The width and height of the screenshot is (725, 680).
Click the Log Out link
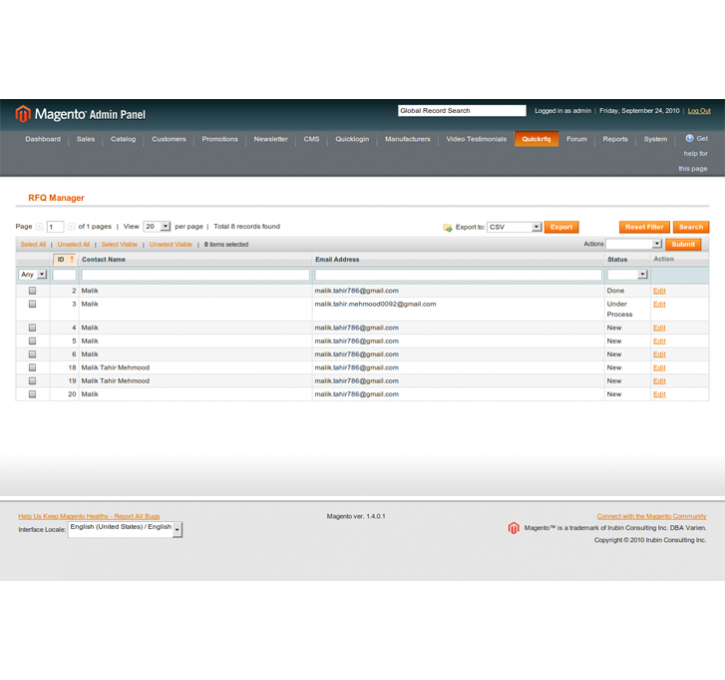coord(699,111)
